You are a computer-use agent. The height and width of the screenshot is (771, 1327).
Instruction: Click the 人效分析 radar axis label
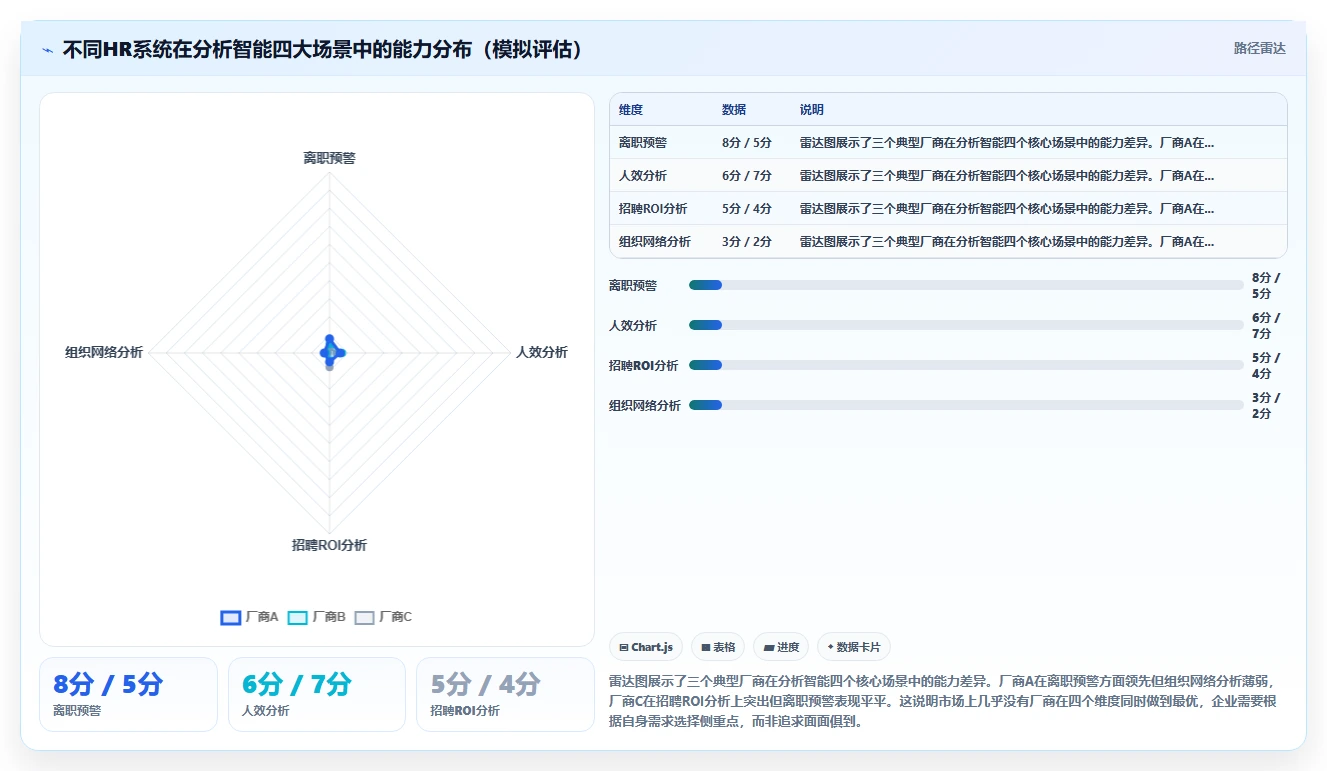coord(542,352)
